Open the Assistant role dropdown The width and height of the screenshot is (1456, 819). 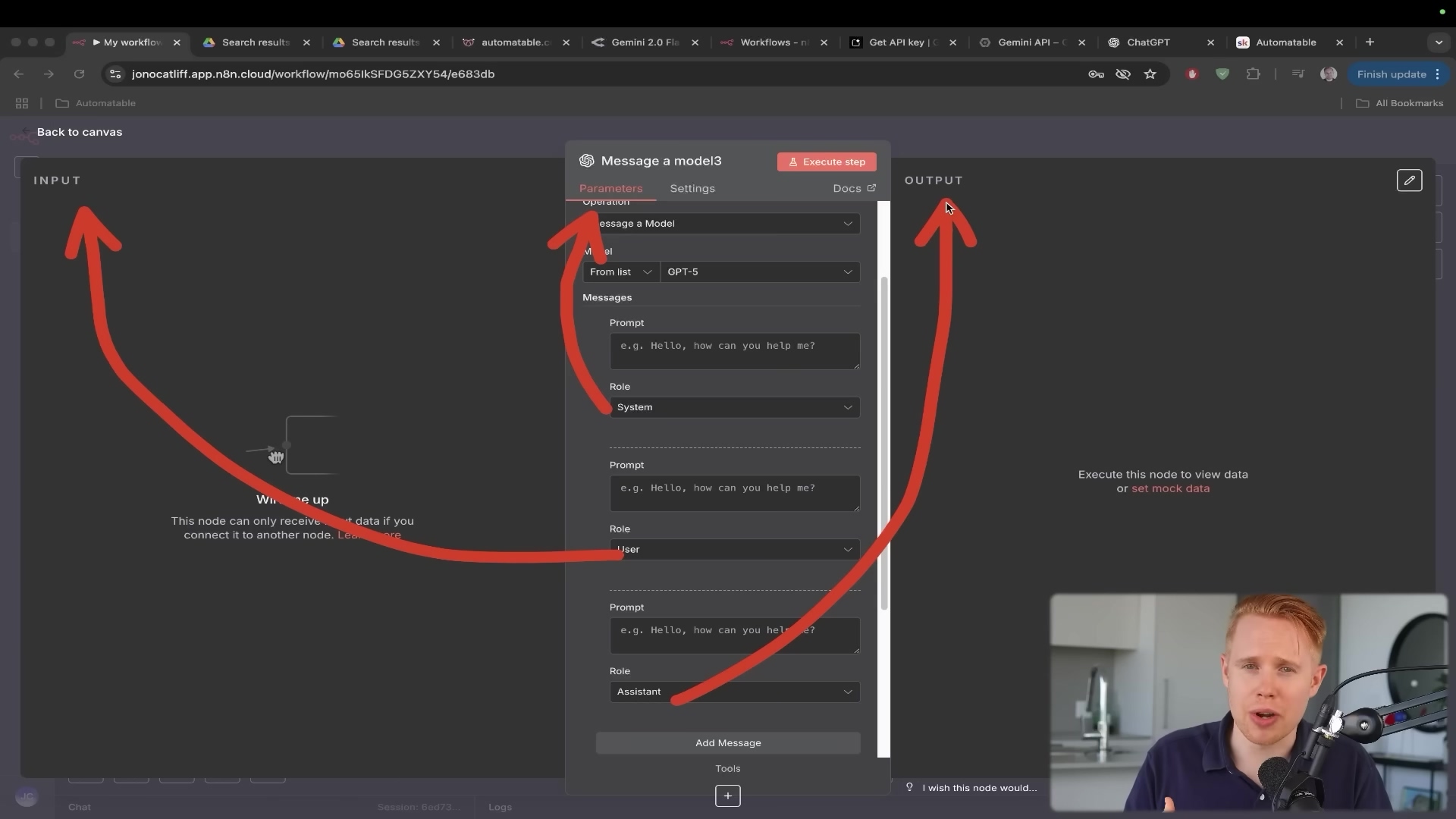pyautogui.click(x=735, y=692)
